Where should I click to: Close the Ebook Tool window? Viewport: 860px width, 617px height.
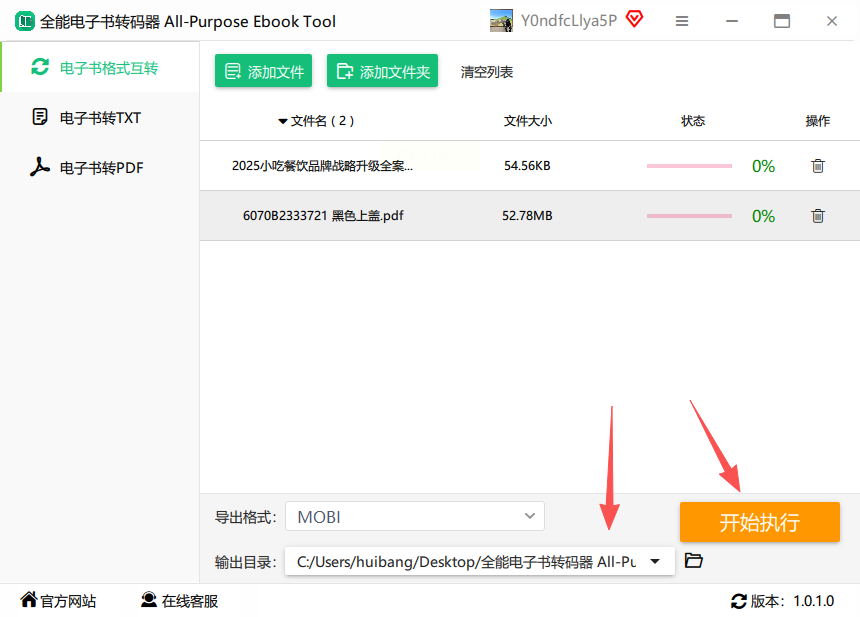[x=831, y=21]
